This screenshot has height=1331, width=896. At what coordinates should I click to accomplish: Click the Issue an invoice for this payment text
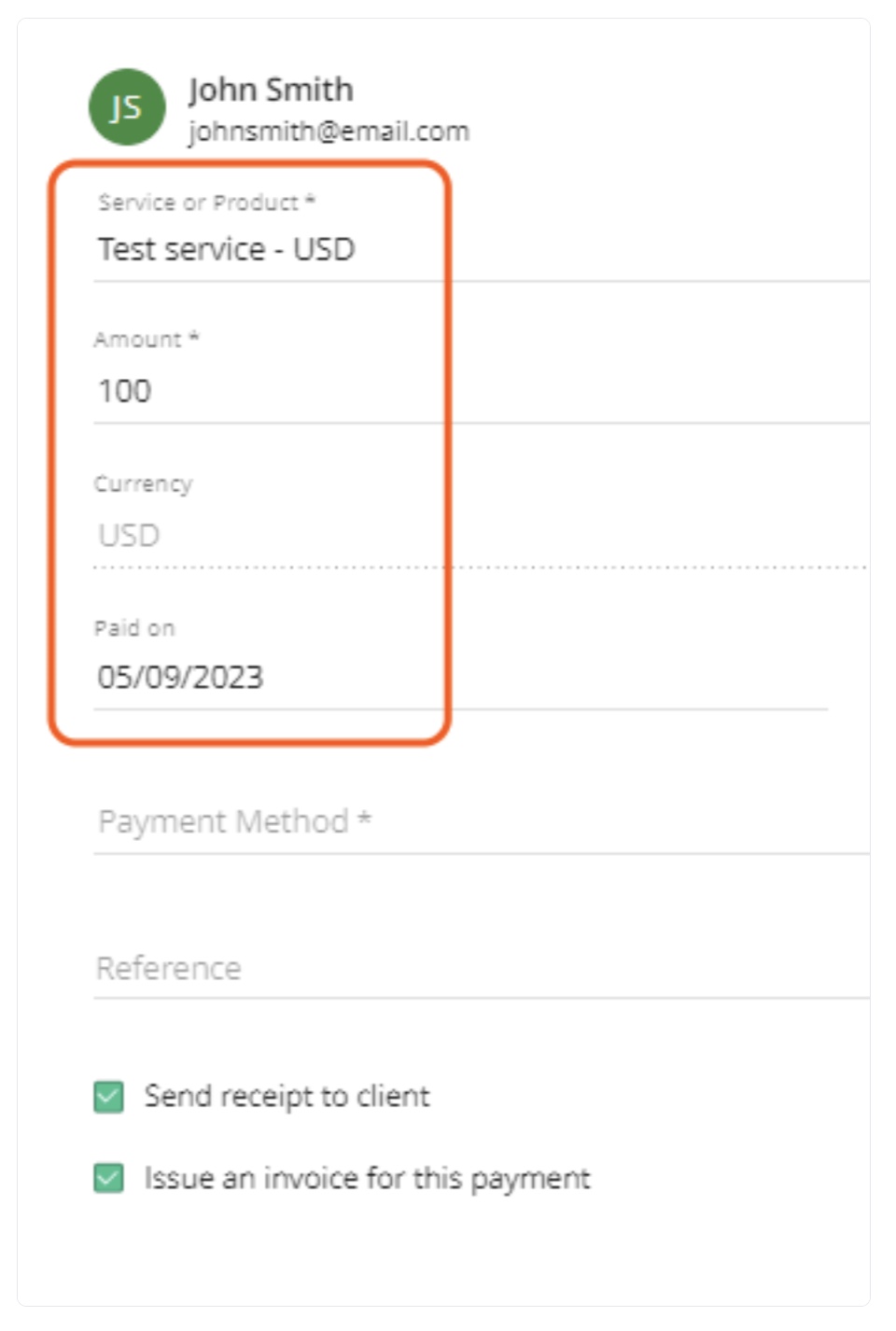[368, 1178]
